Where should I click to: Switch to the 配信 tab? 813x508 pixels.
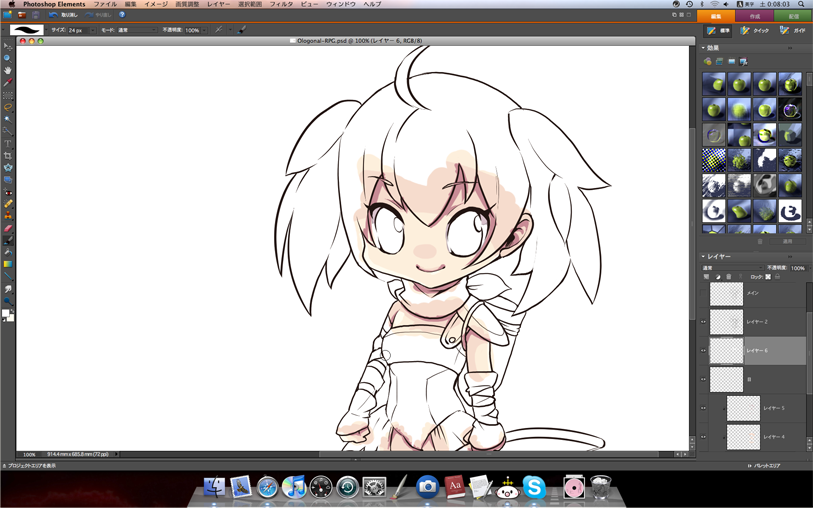793,16
